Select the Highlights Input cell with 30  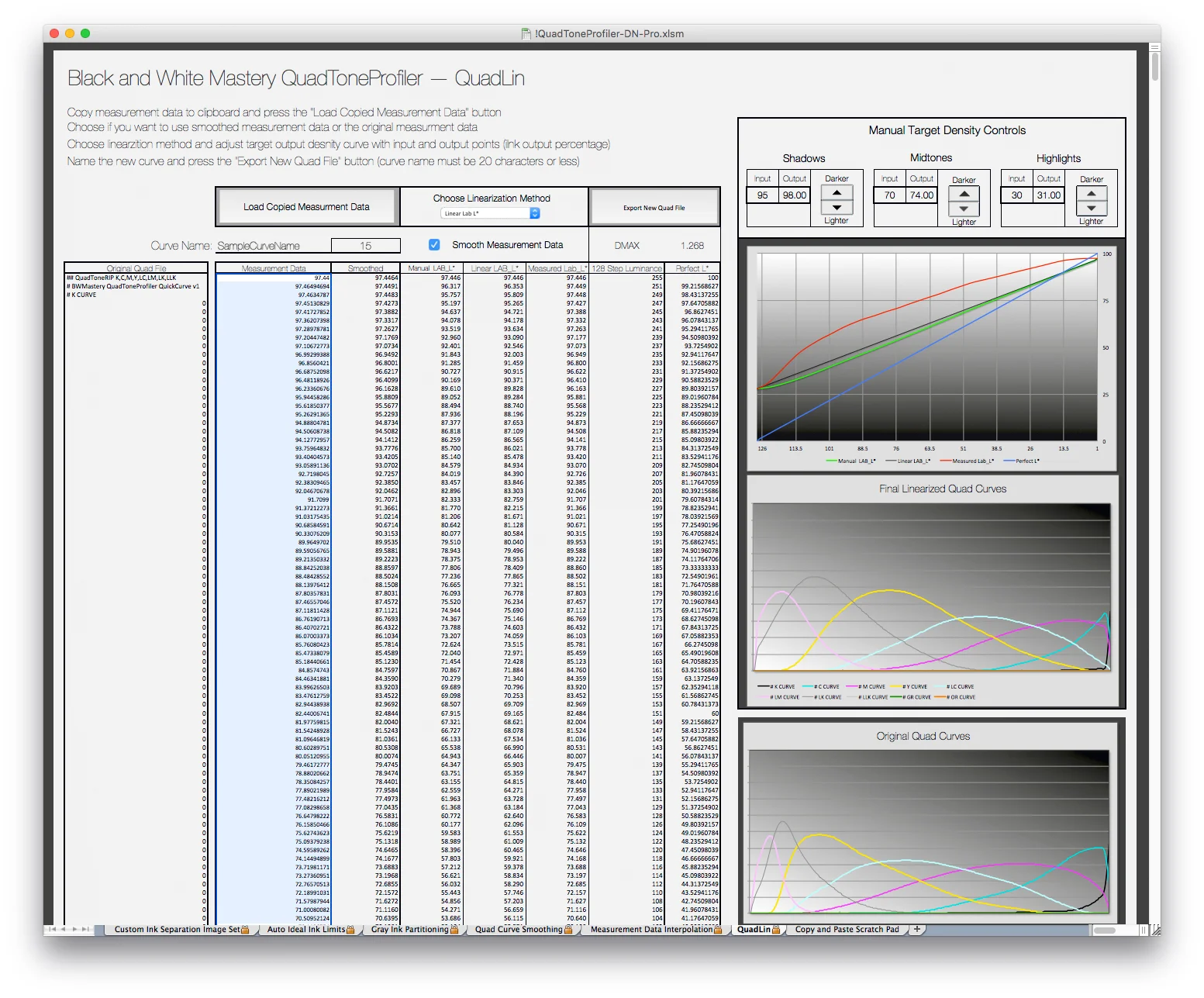tap(1017, 195)
